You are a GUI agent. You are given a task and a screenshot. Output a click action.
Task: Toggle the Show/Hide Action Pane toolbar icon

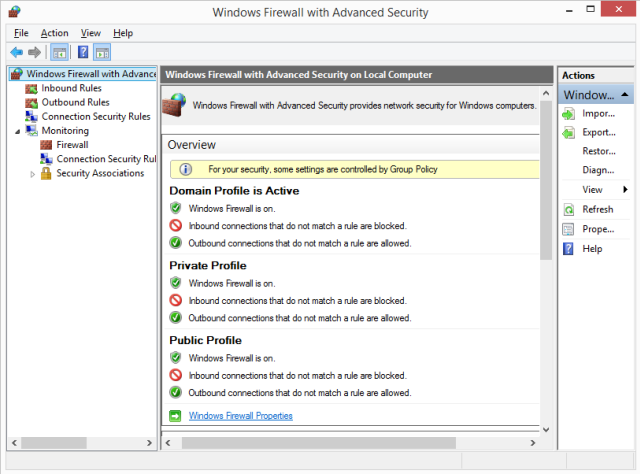point(102,52)
